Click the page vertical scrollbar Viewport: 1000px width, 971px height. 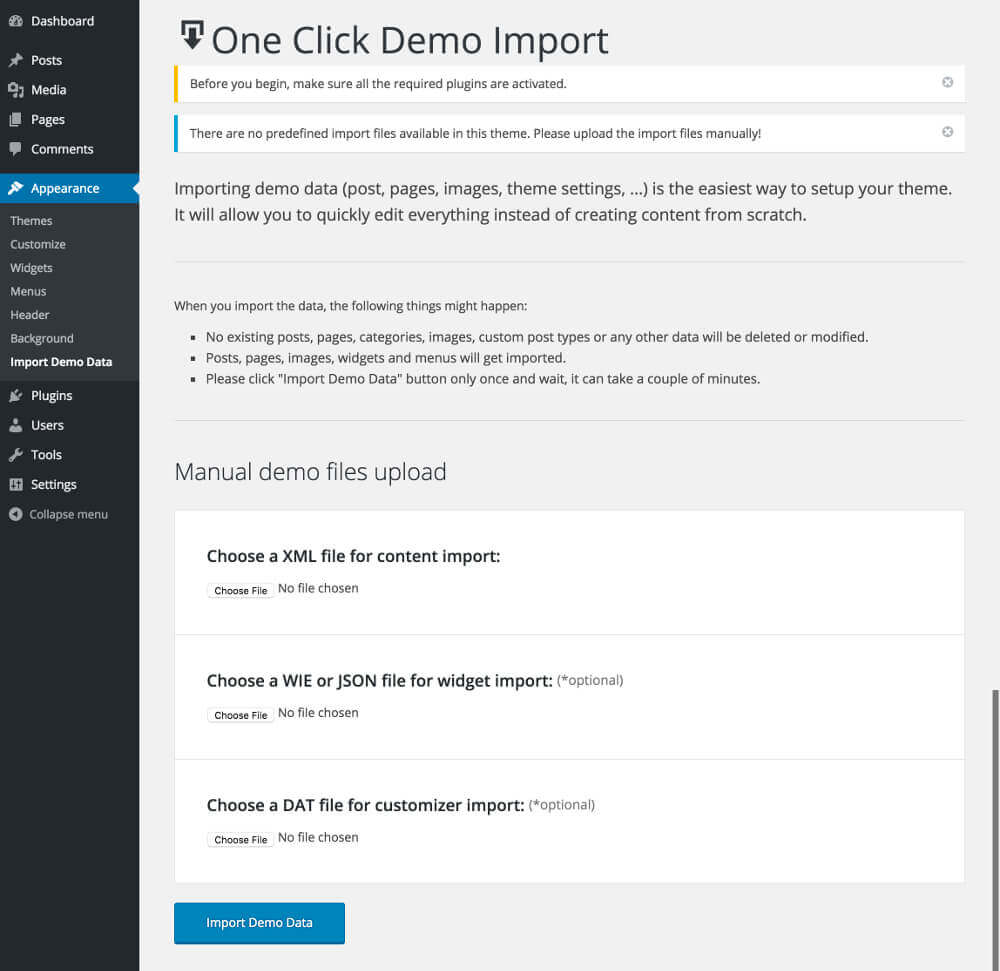click(x=996, y=829)
